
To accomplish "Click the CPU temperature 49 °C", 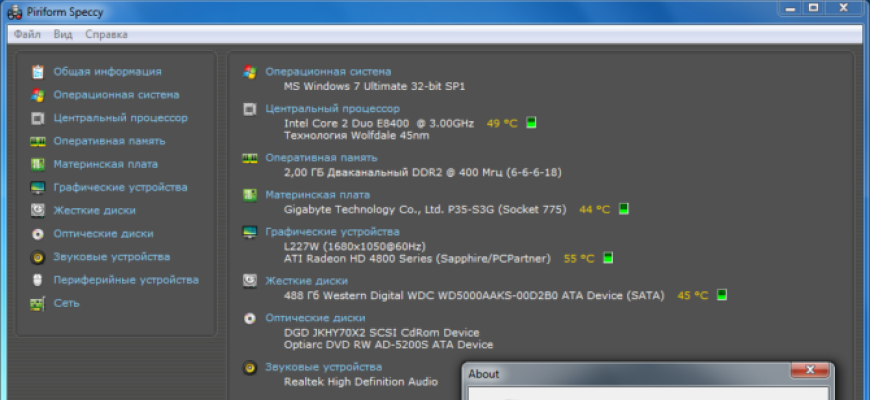I will tap(502, 123).
